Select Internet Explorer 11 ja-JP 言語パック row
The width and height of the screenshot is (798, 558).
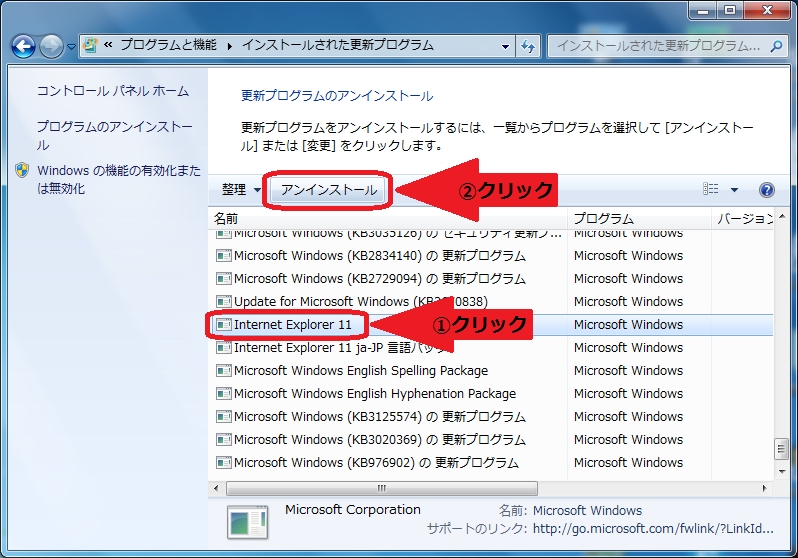pos(493,348)
